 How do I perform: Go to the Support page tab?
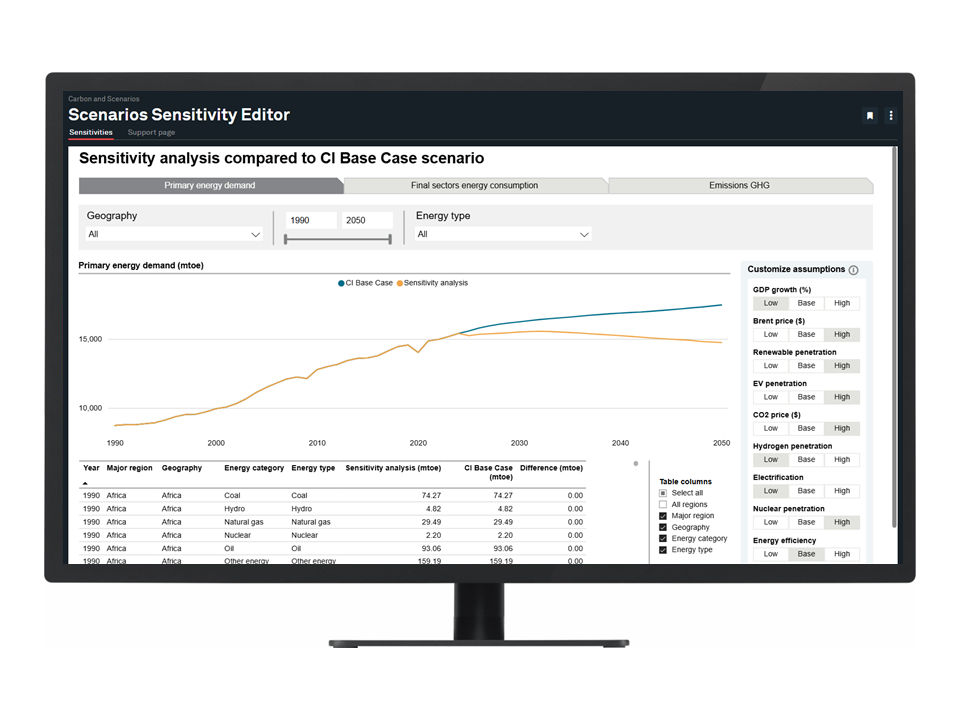click(151, 133)
